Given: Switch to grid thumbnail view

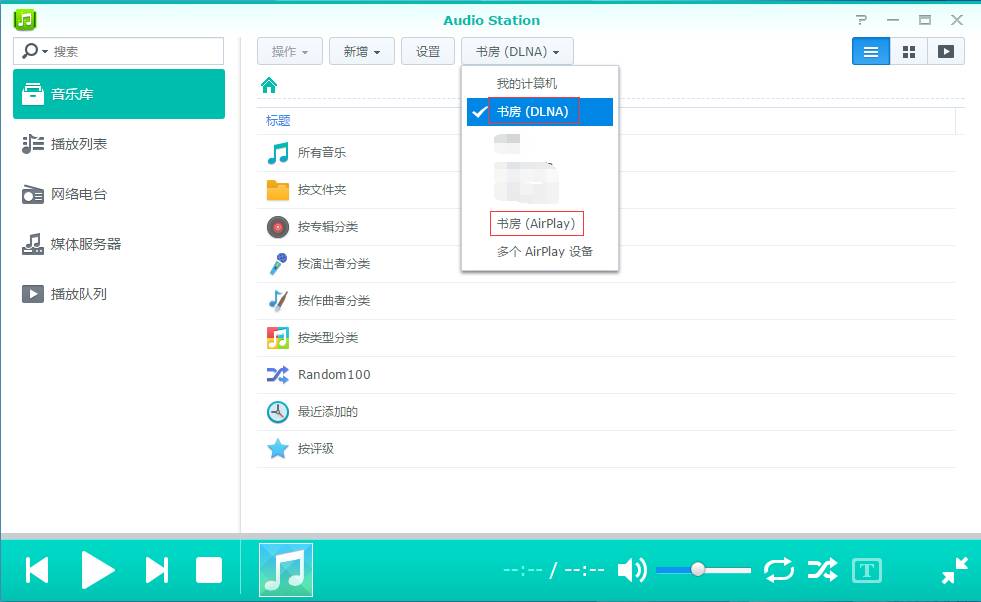Looking at the screenshot, I should [909, 51].
